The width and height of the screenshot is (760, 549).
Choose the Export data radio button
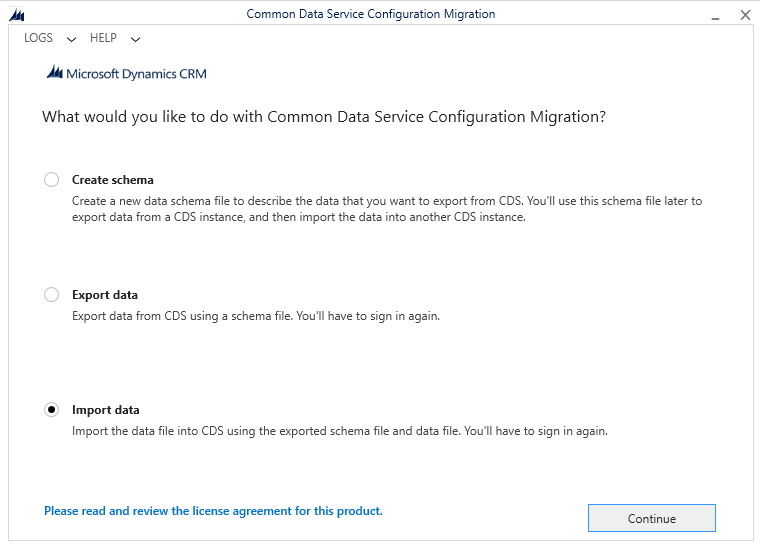tap(51, 295)
